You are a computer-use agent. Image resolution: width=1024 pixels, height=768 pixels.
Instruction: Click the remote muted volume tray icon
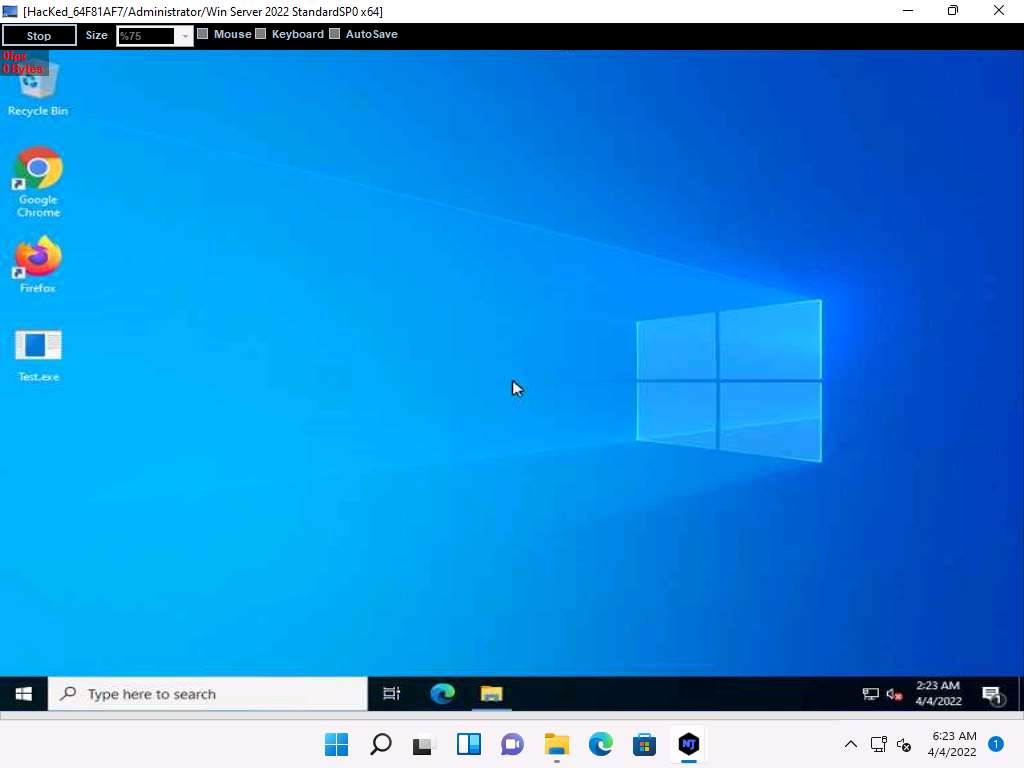tap(894, 694)
